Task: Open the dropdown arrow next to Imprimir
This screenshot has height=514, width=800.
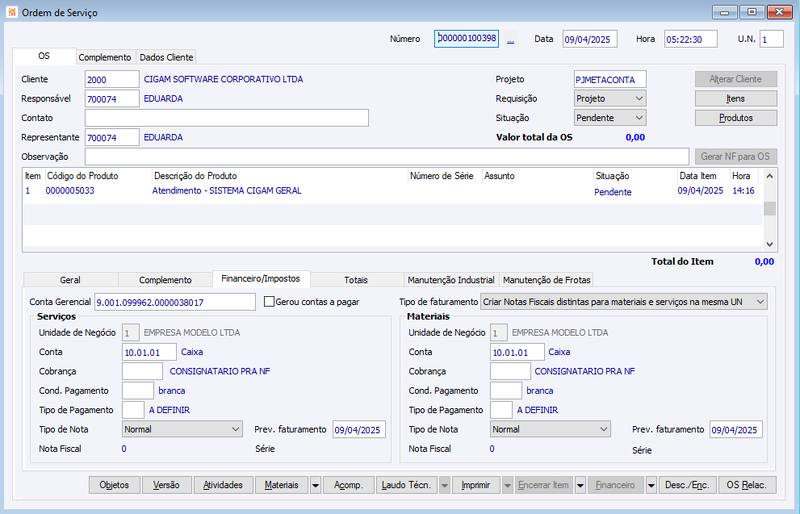Action: tap(507, 485)
